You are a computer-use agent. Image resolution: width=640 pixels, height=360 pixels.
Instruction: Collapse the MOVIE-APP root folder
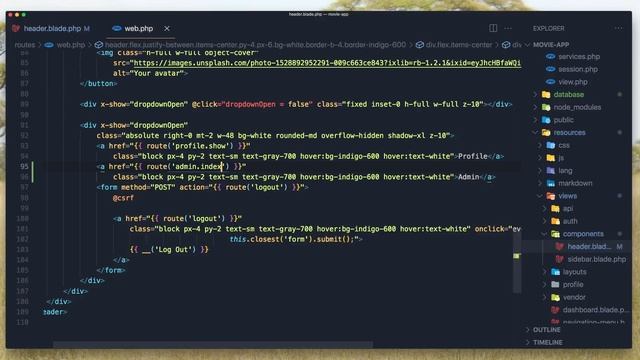[551, 44]
